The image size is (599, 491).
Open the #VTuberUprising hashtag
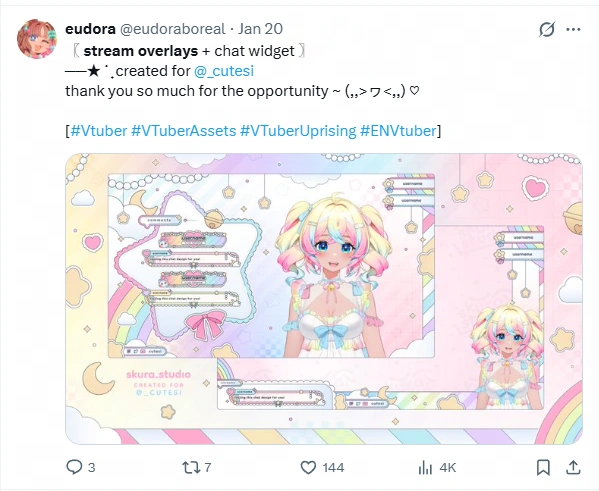pyautogui.click(x=298, y=131)
